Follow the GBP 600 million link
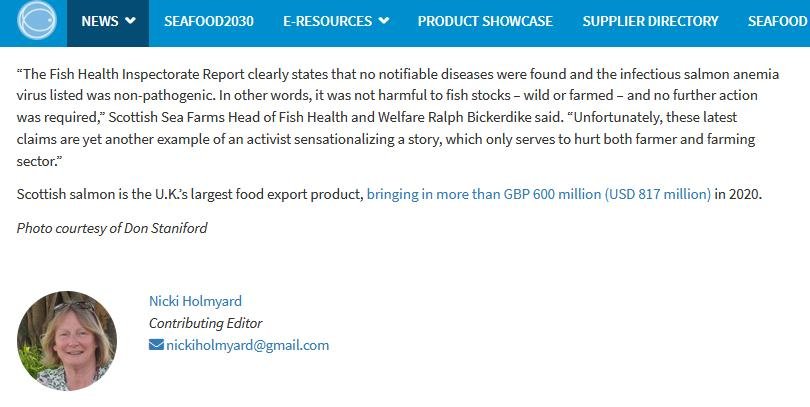Viewport: 810px width, 407px height. pyautogui.click(x=539, y=194)
